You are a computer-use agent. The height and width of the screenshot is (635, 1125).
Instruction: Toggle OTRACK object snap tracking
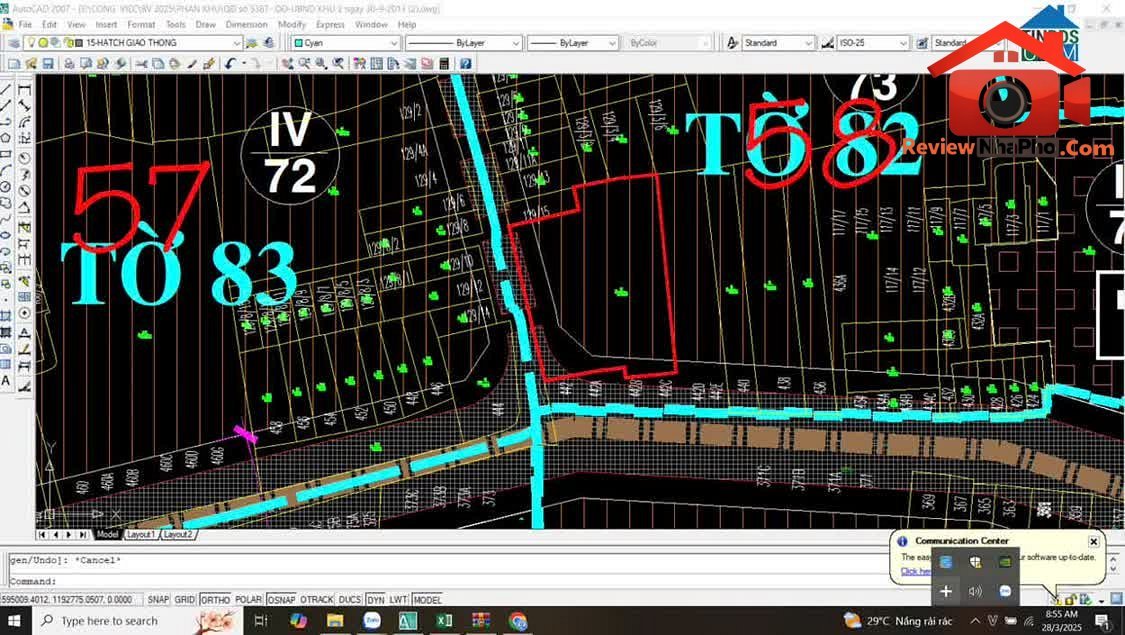click(x=316, y=599)
